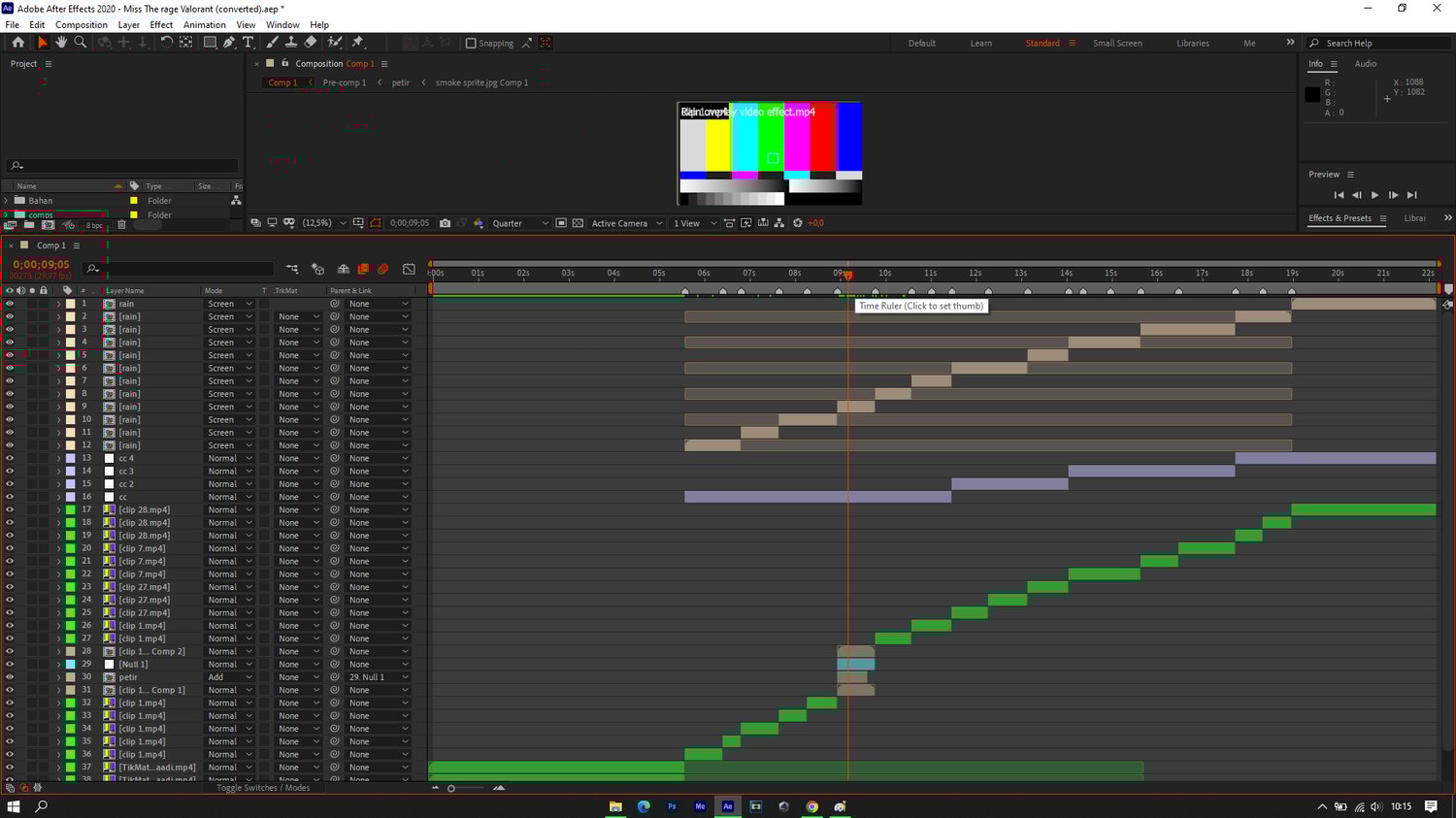Click Toggle Switches / Modes button
This screenshot has height=818, width=1456.
263,788
